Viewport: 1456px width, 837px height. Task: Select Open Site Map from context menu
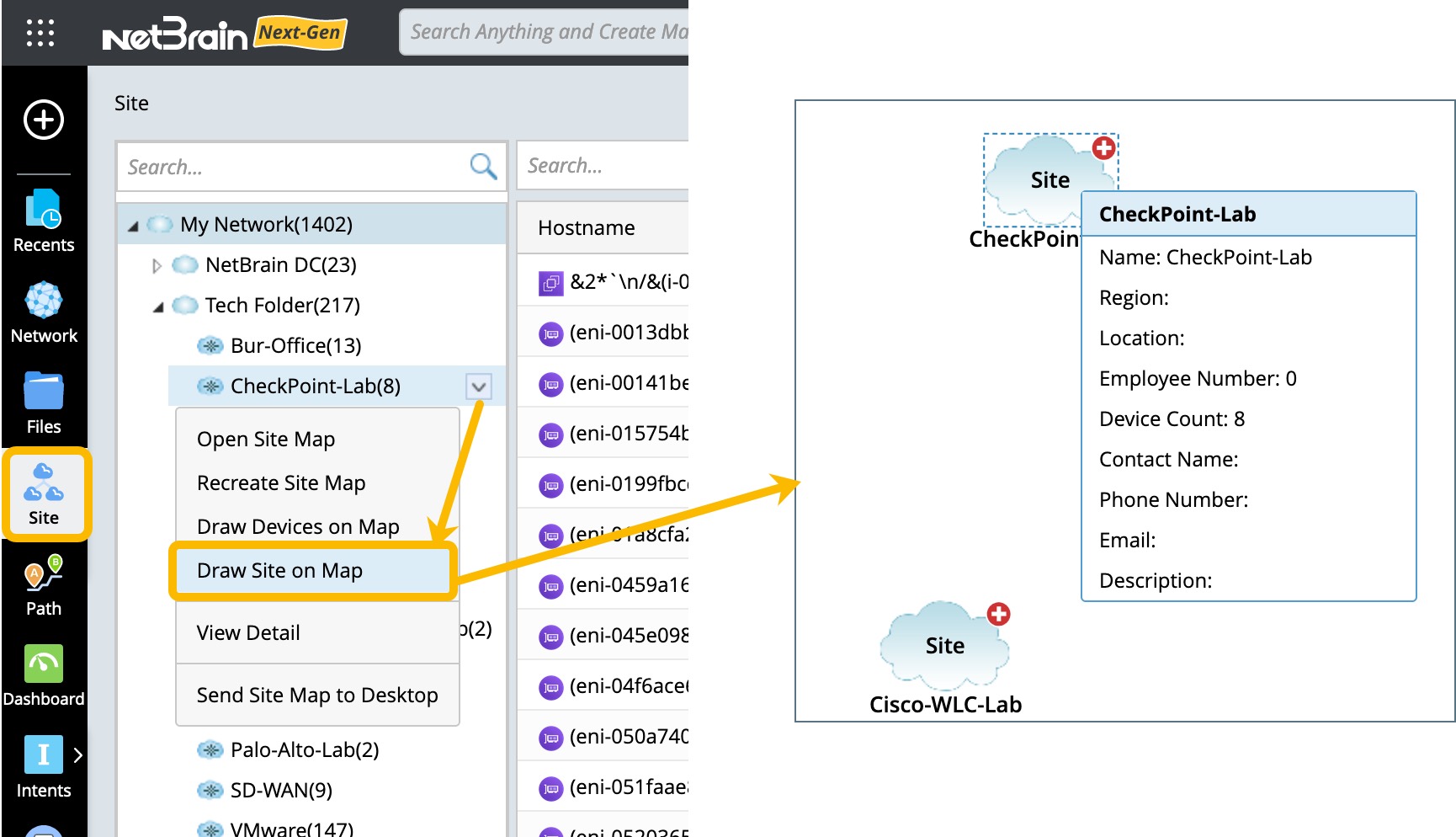[266, 440]
